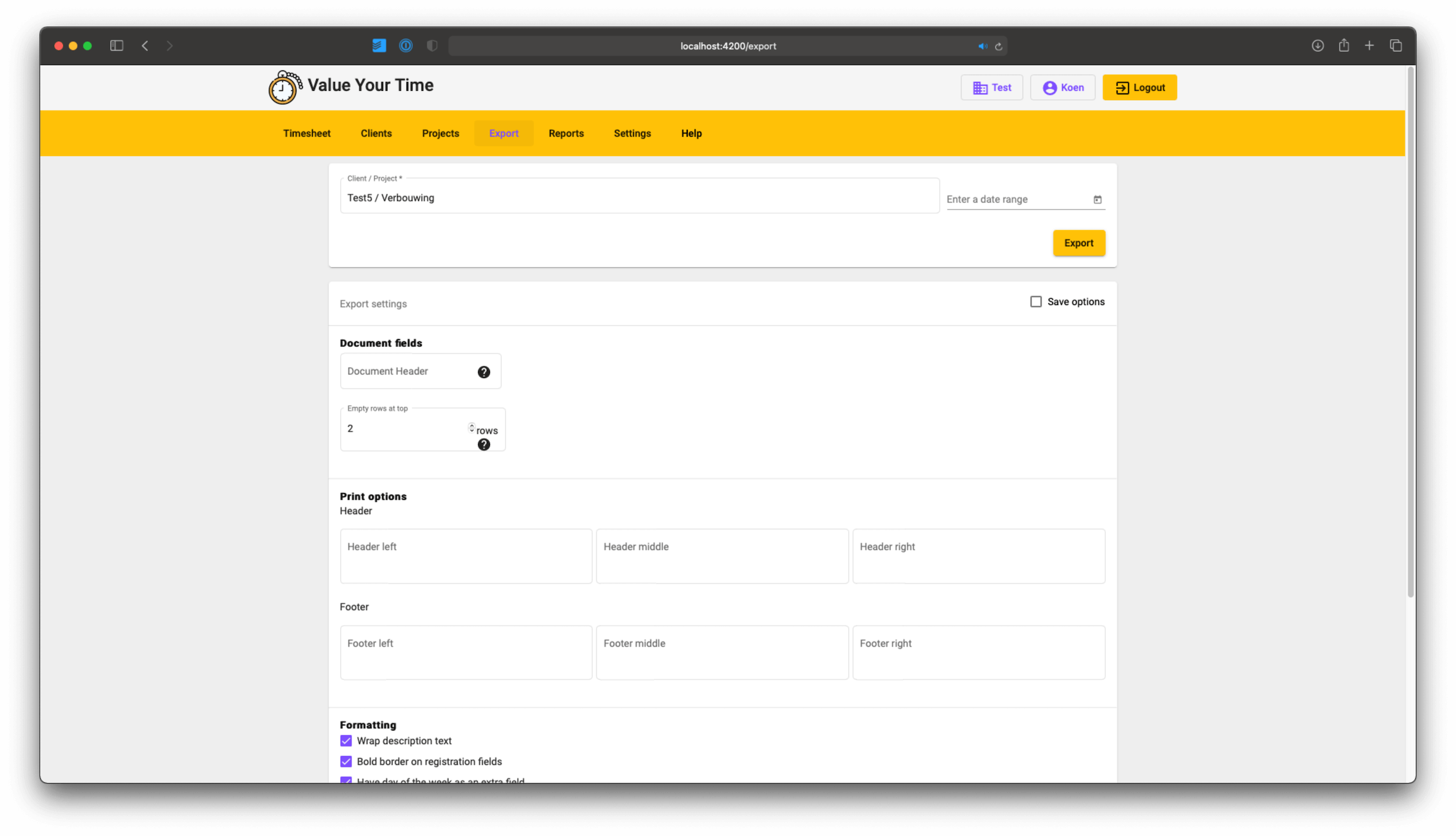Viewport: 1456px width, 836px height.
Task: Click the help icon beside Document Header
Action: point(483,371)
